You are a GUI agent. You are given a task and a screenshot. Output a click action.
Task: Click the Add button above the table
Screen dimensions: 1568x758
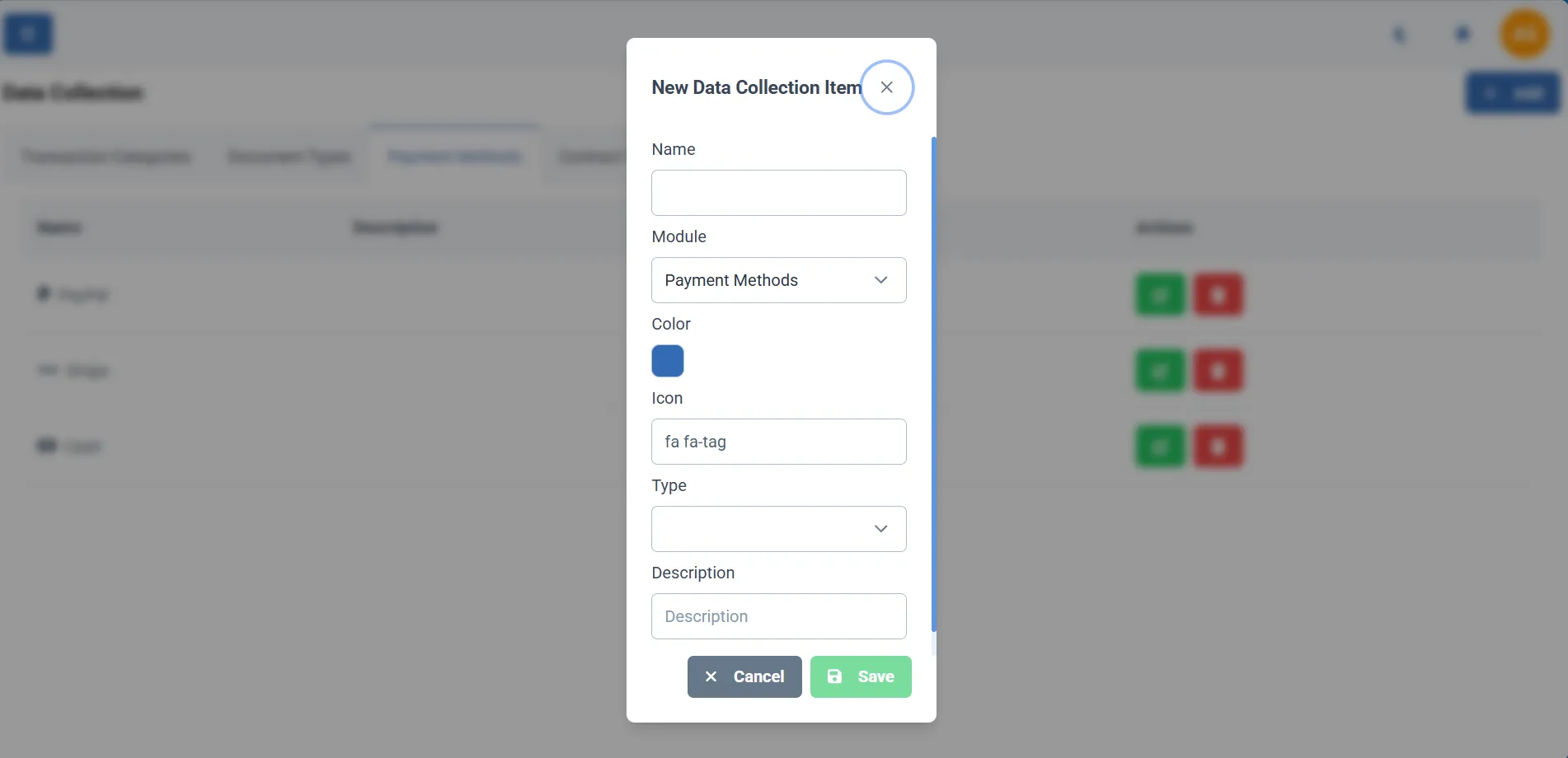tap(1512, 92)
